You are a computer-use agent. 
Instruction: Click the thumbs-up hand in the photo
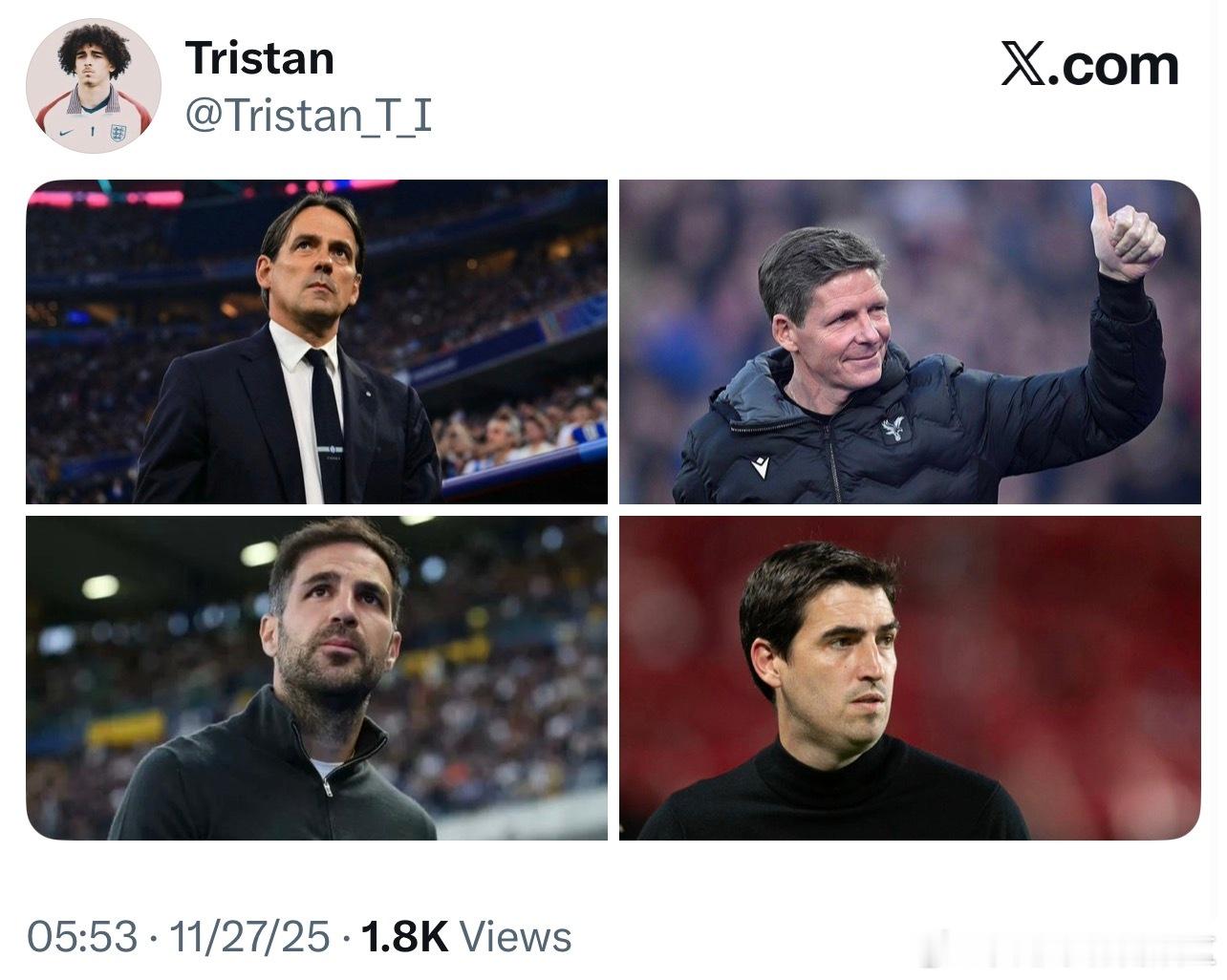pos(1129,233)
